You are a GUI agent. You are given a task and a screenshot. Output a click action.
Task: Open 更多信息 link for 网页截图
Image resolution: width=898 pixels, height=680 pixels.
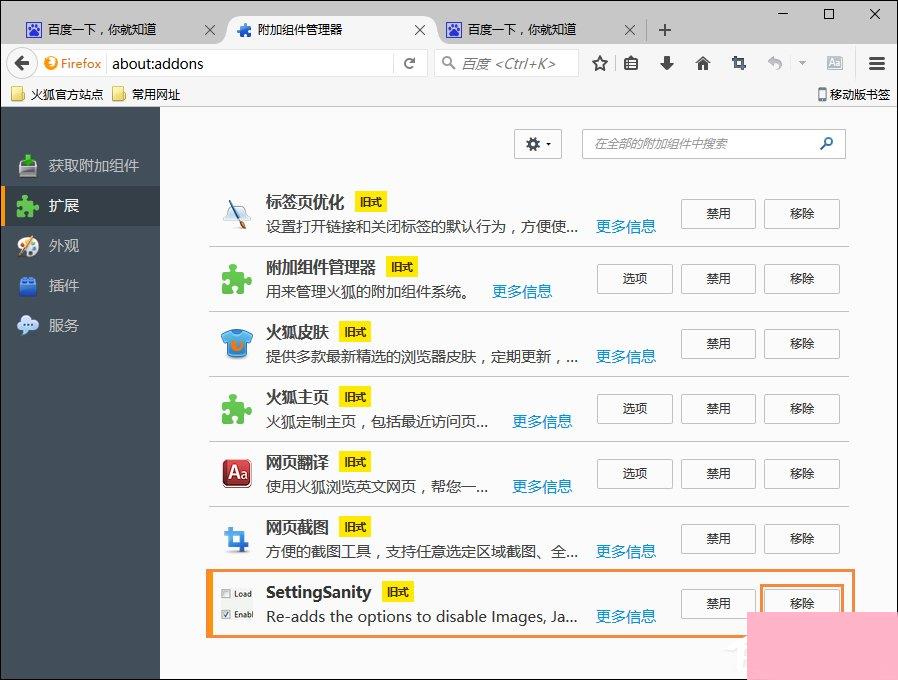point(625,552)
